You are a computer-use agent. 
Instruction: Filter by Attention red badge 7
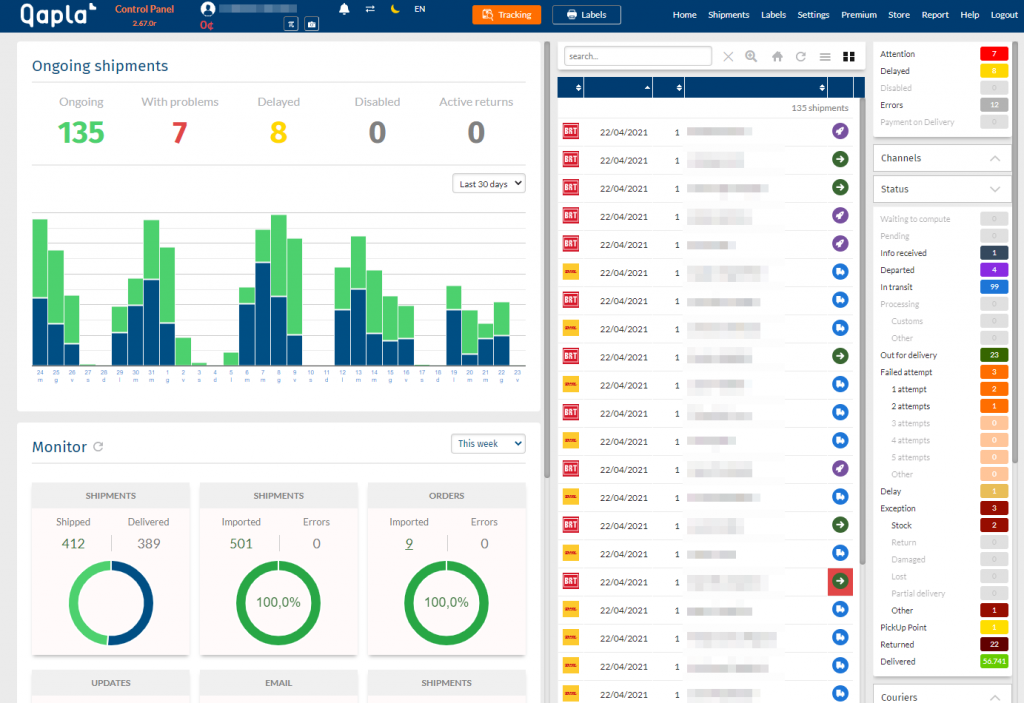pos(994,54)
